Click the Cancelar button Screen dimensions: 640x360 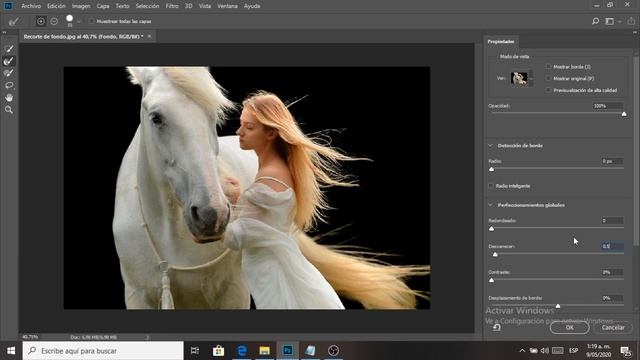613,327
